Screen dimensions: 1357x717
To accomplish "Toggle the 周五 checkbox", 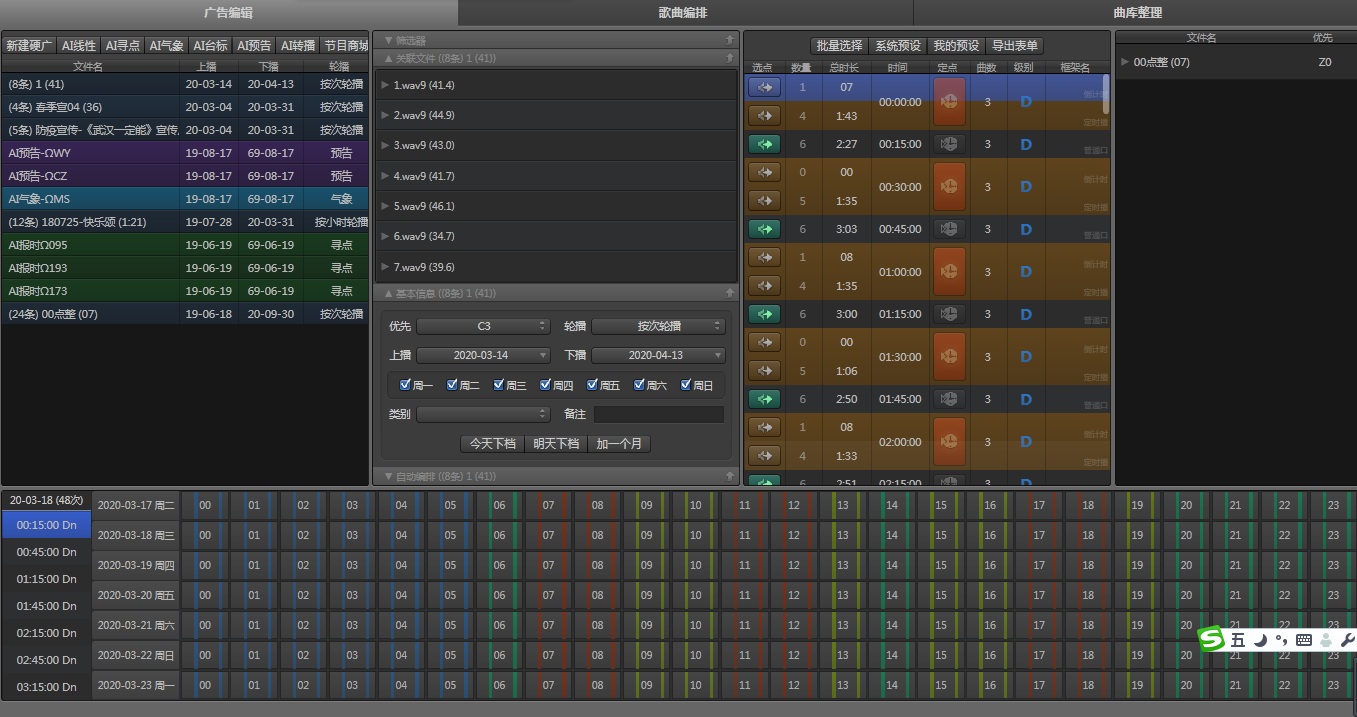I will tap(593, 385).
